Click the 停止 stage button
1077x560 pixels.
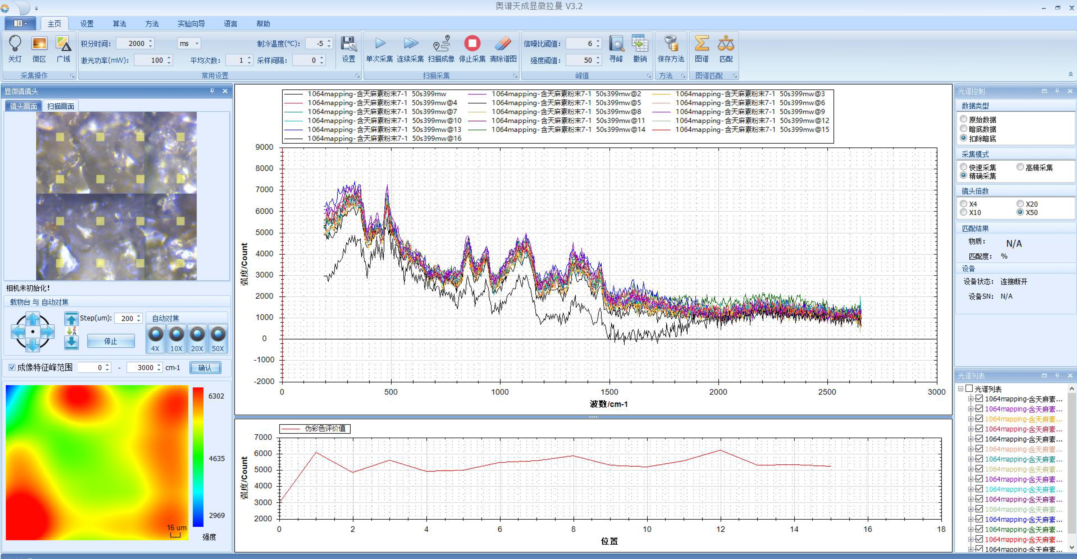(x=111, y=341)
